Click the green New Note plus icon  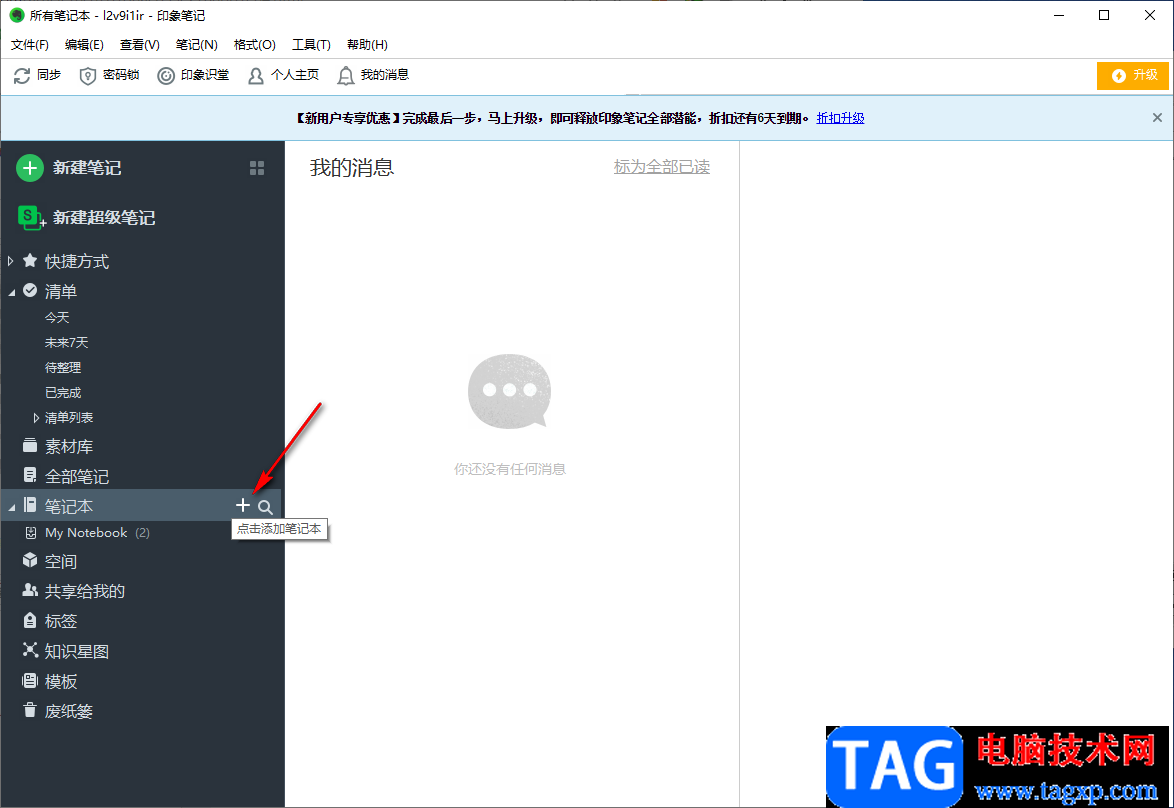pyautogui.click(x=30, y=168)
